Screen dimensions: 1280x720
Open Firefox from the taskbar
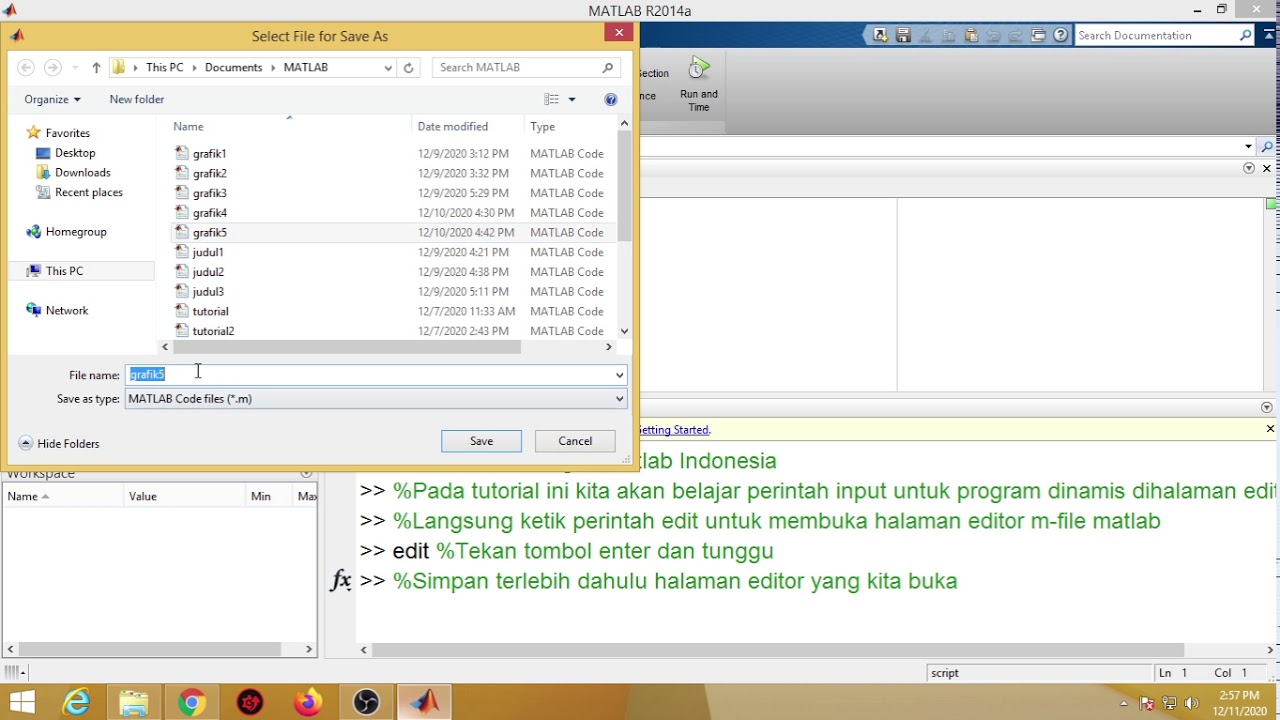pyautogui.click(x=308, y=703)
